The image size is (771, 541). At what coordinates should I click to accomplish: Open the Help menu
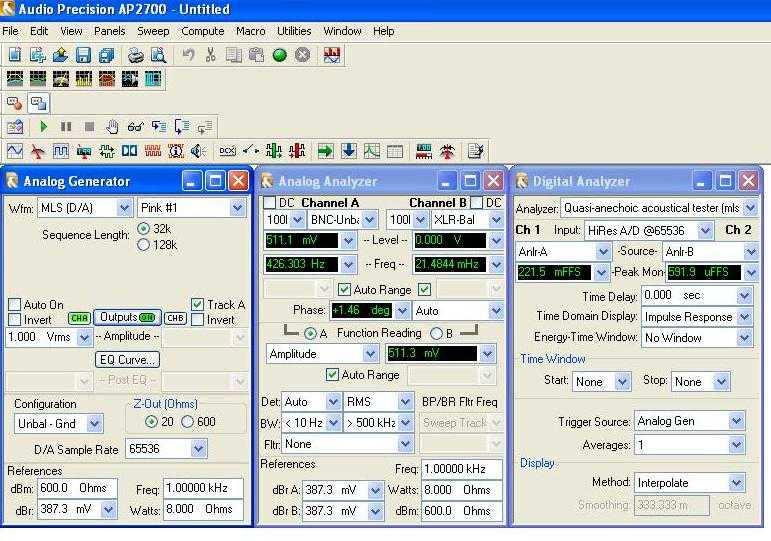click(384, 31)
